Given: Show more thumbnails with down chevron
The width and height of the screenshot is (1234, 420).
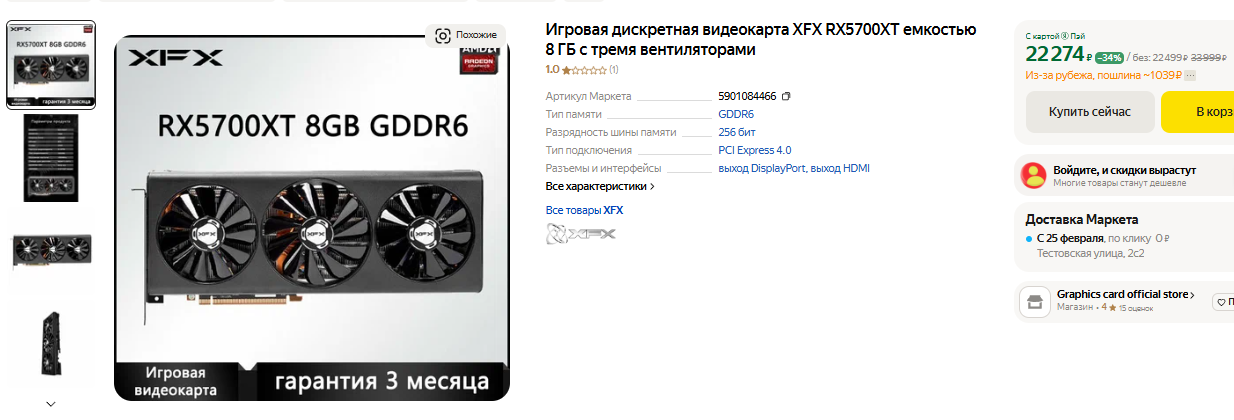Looking at the screenshot, I should (x=51, y=404).
